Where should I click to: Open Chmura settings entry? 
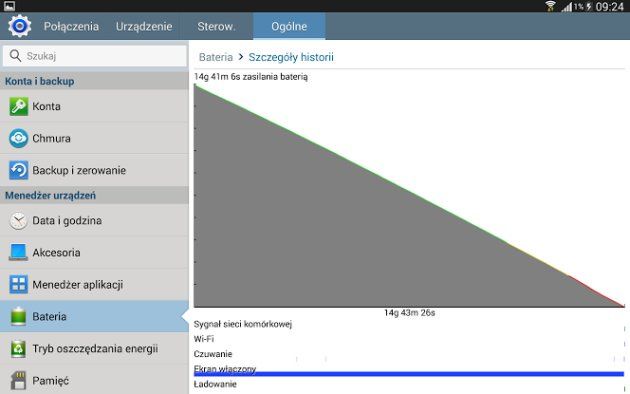click(x=94, y=138)
